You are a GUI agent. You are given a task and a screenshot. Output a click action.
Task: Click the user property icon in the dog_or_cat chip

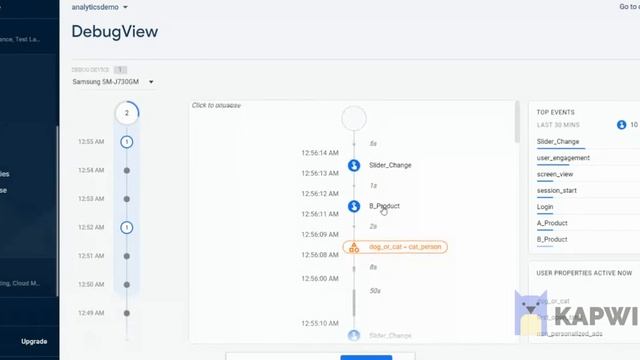[x=354, y=247]
